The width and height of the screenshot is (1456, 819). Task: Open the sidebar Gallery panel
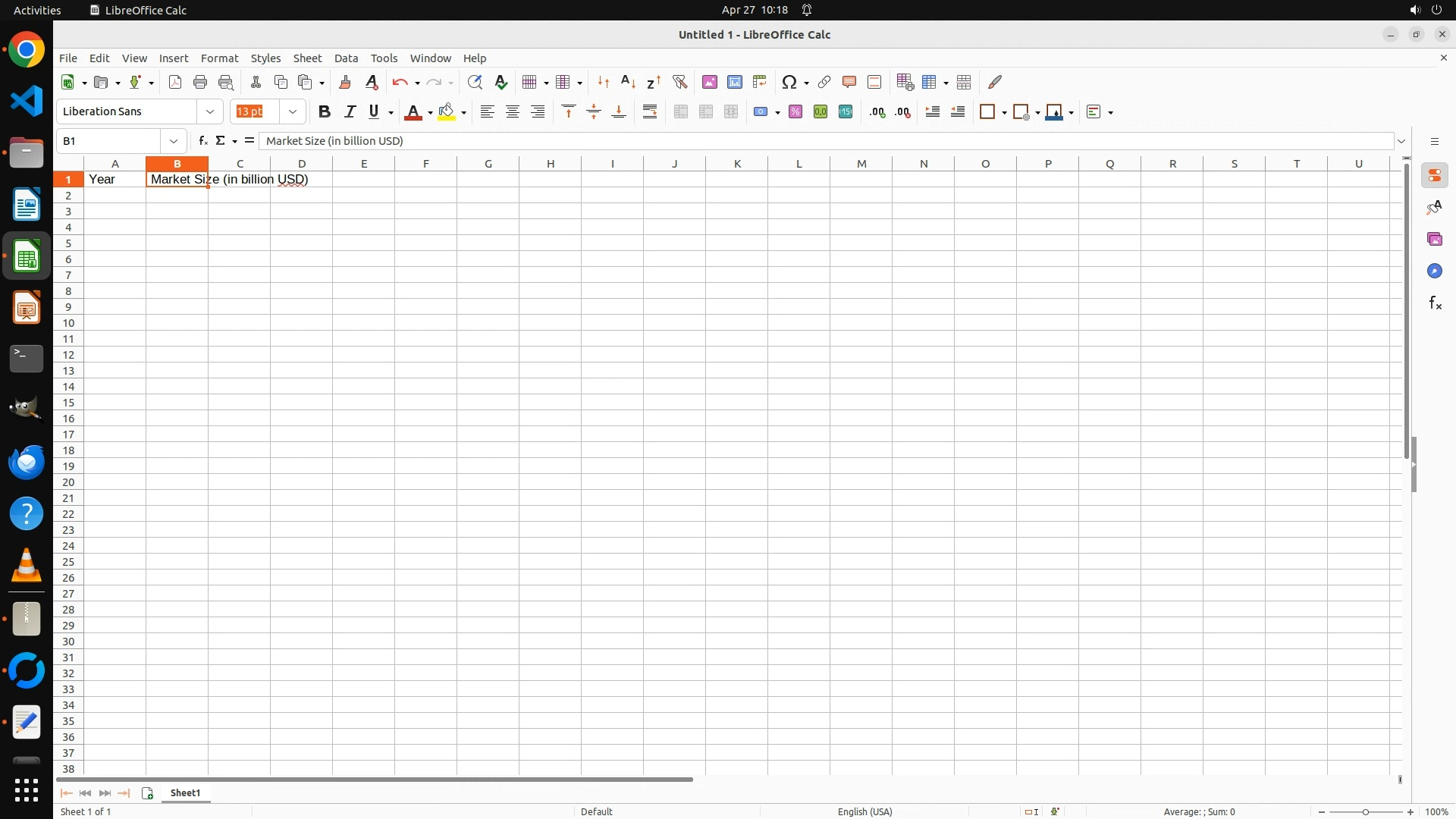pos(1434,240)
